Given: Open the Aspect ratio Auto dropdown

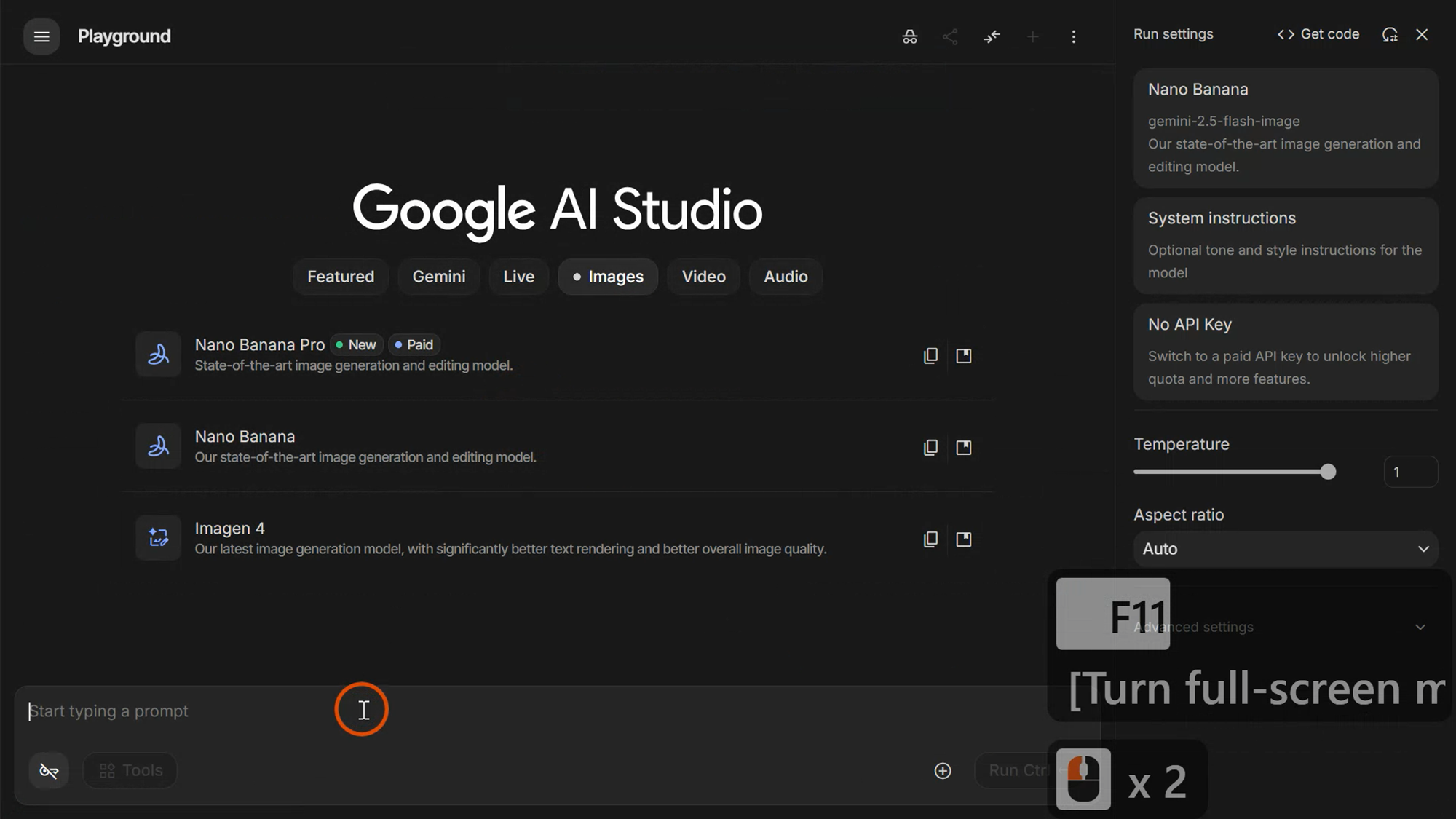Looking at the screenshot, I should tap(1286, 549).
